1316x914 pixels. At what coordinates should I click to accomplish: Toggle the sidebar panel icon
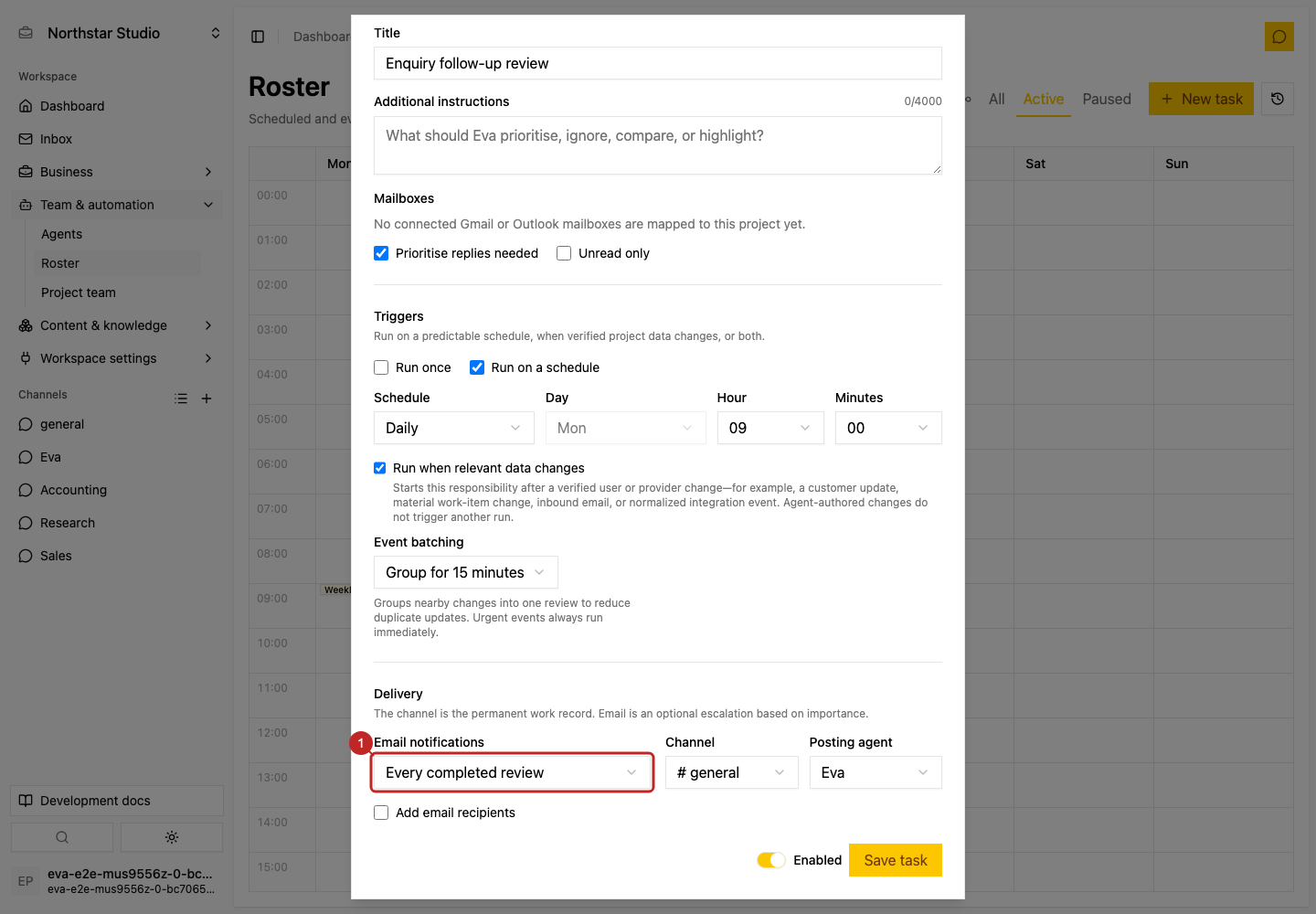pos(258,37)
